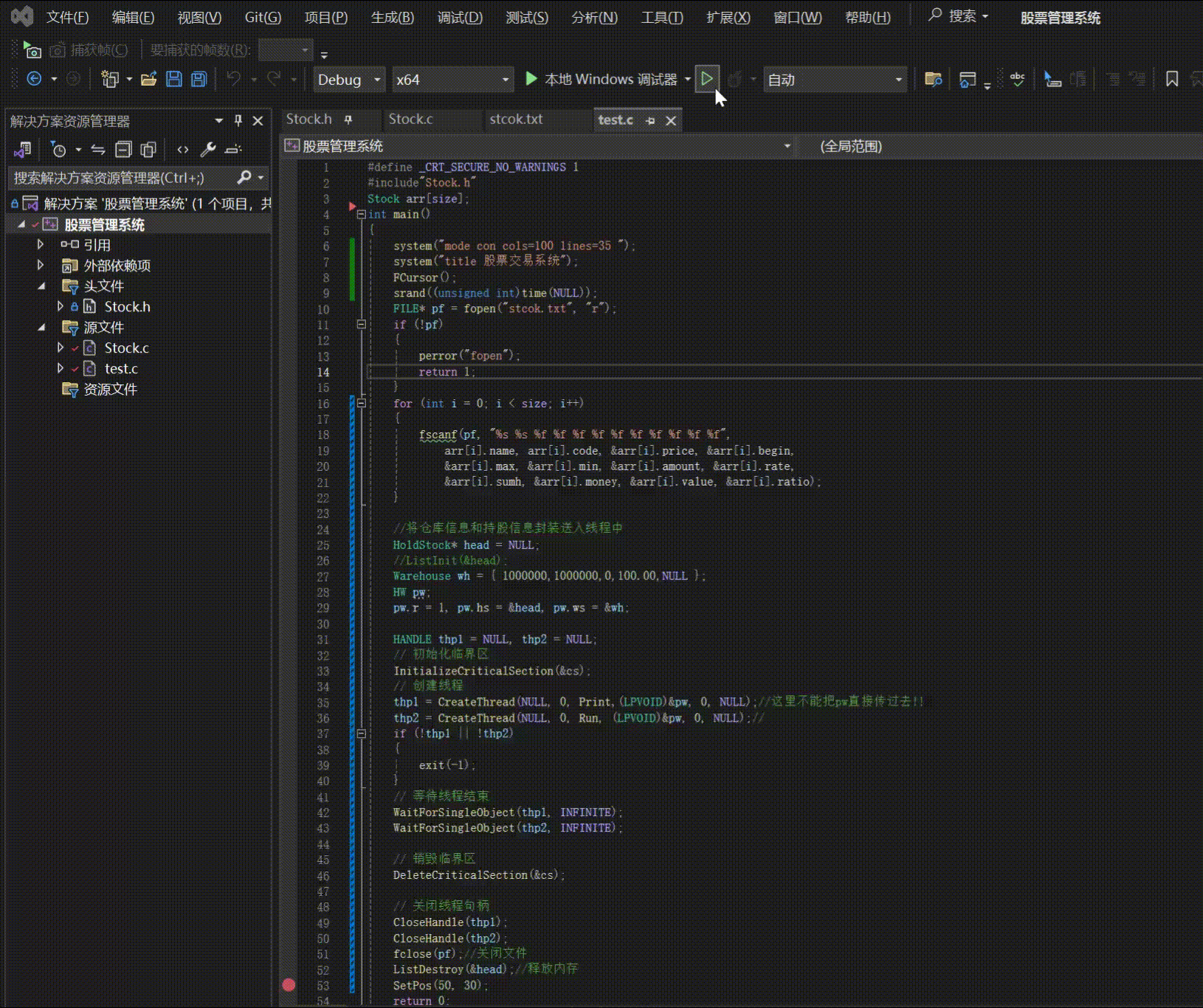Viewport: 1203px width, 1008px height.
Task: Start without debugging using green outline arrow
Action: click(706, 79)
